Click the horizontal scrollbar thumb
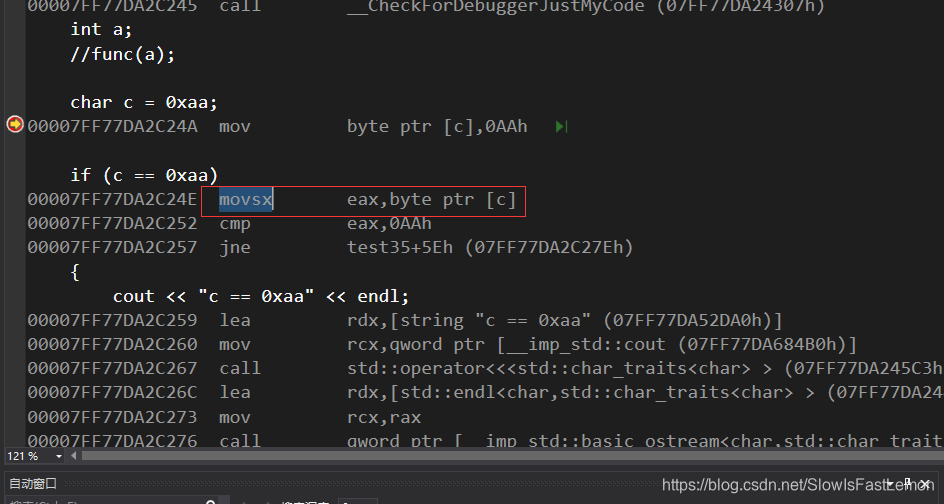This screenshot has height=504, width=944. (512, 456)
